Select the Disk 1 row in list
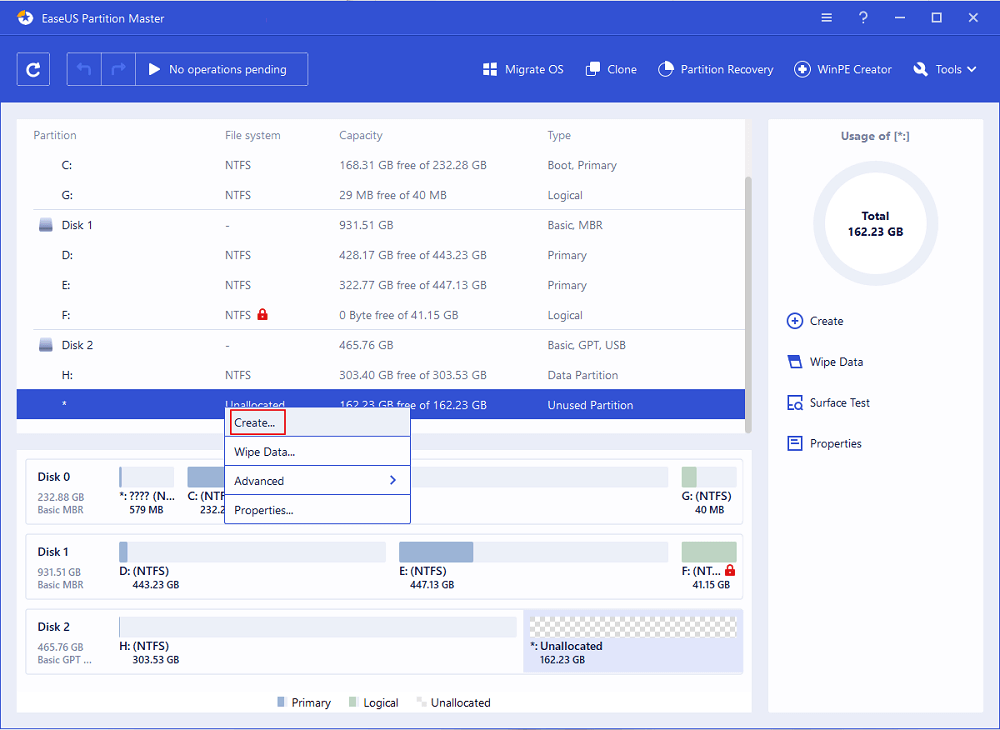 (381, 225)
